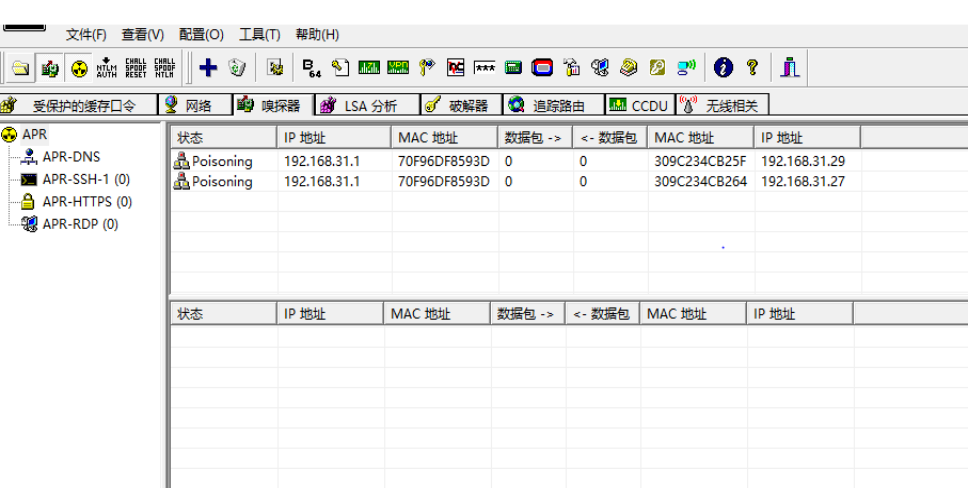Click the open folder toolbar icon
The height and width of the screenshot is (488, 968).
20,67
